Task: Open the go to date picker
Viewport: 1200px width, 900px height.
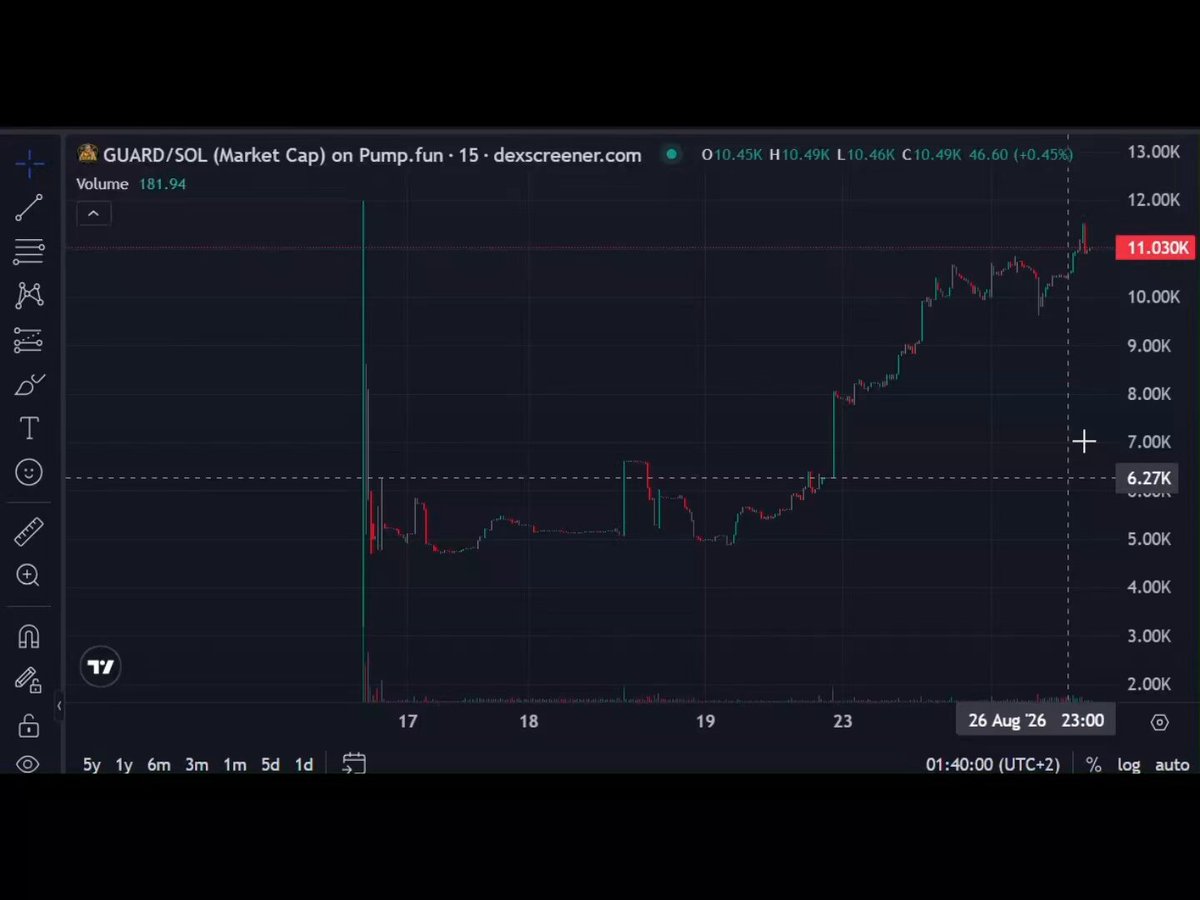Action: 354,764
